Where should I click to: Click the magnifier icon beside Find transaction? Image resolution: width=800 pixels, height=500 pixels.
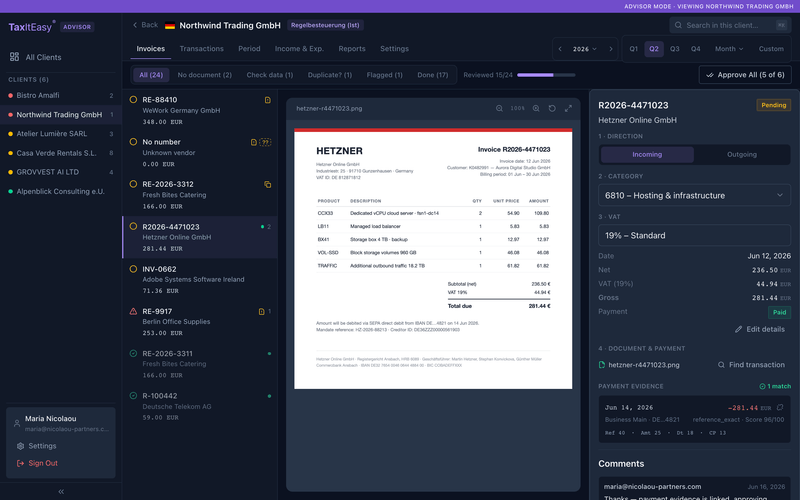tap(721, 365)
